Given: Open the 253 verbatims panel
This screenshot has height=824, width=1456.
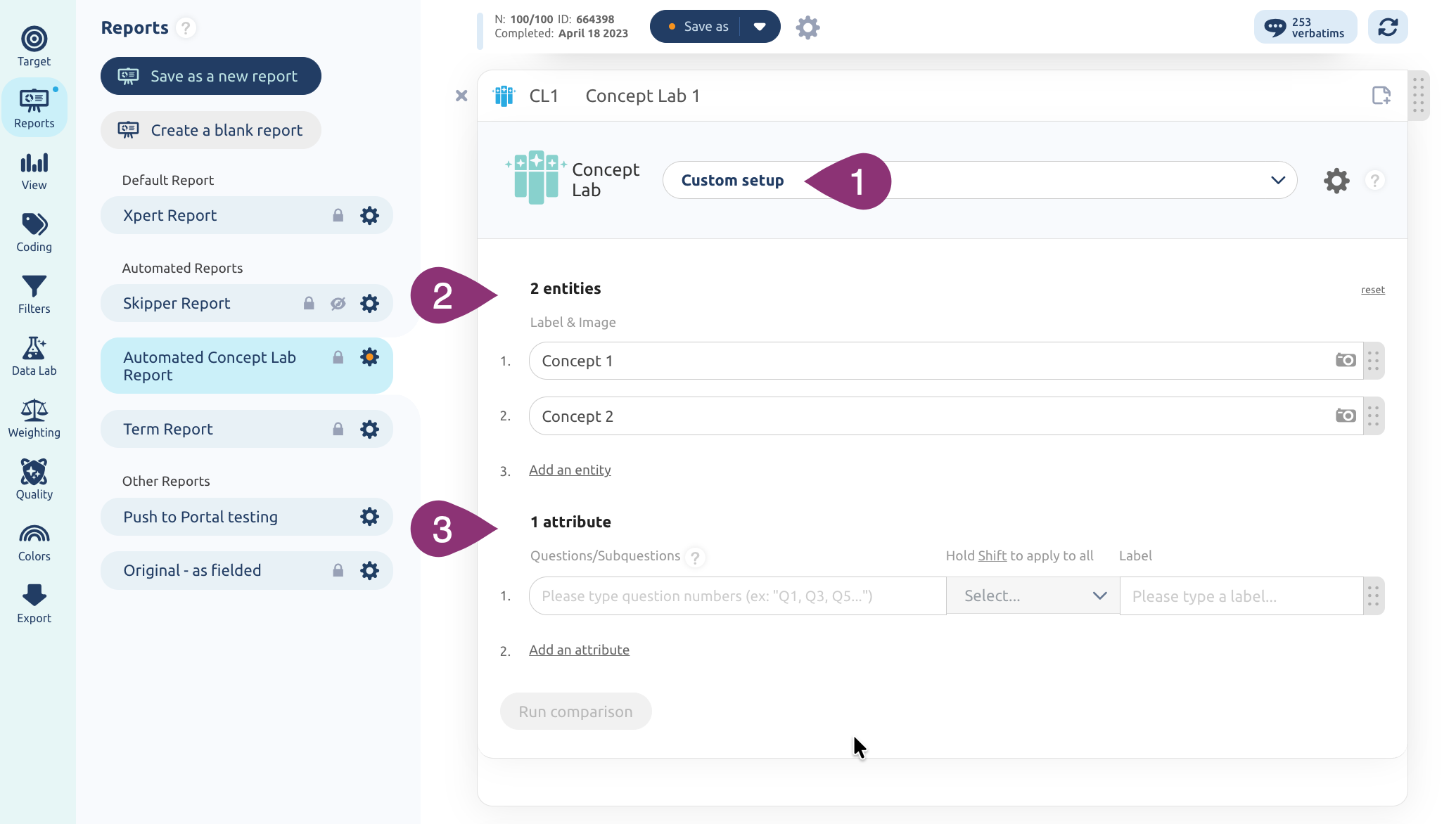Looking at the screenshot, I should click(1305, 27).
